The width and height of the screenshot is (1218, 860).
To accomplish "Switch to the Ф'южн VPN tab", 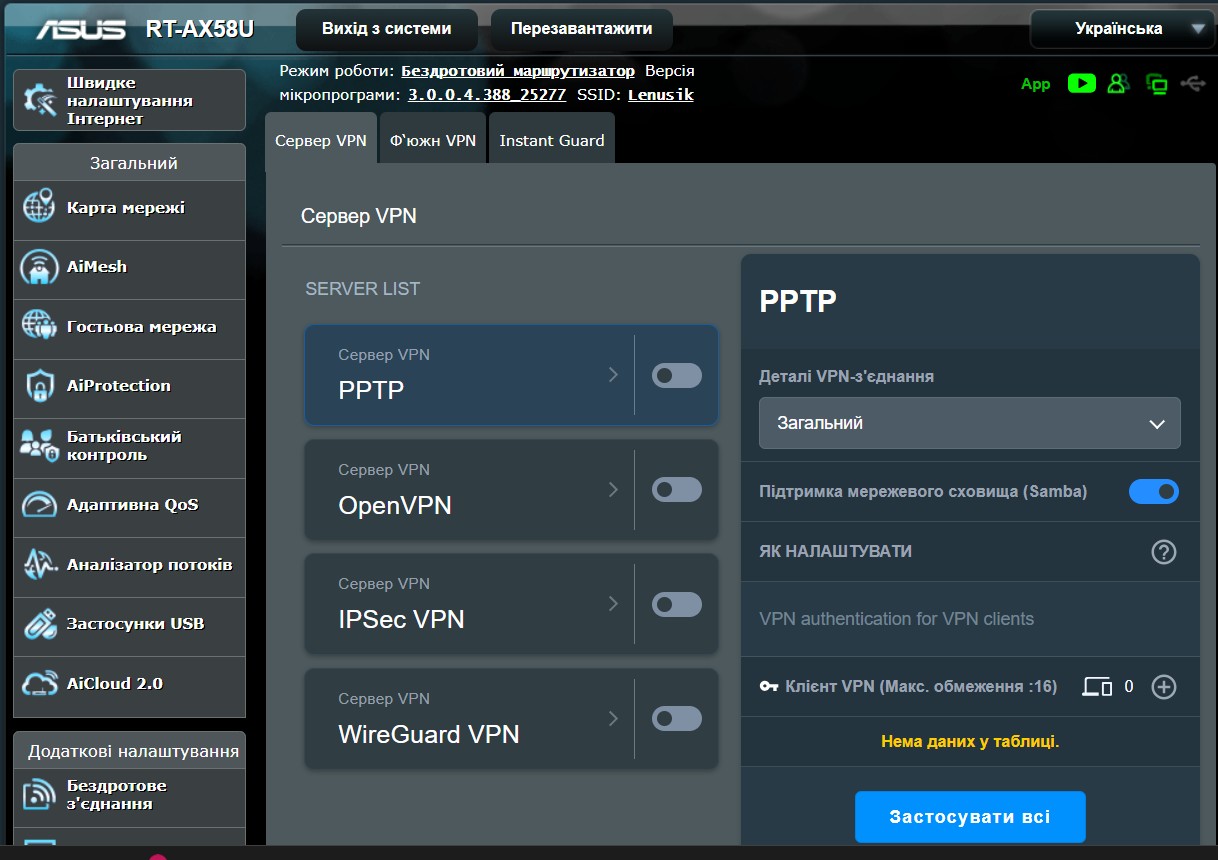I will click(433, 141).
